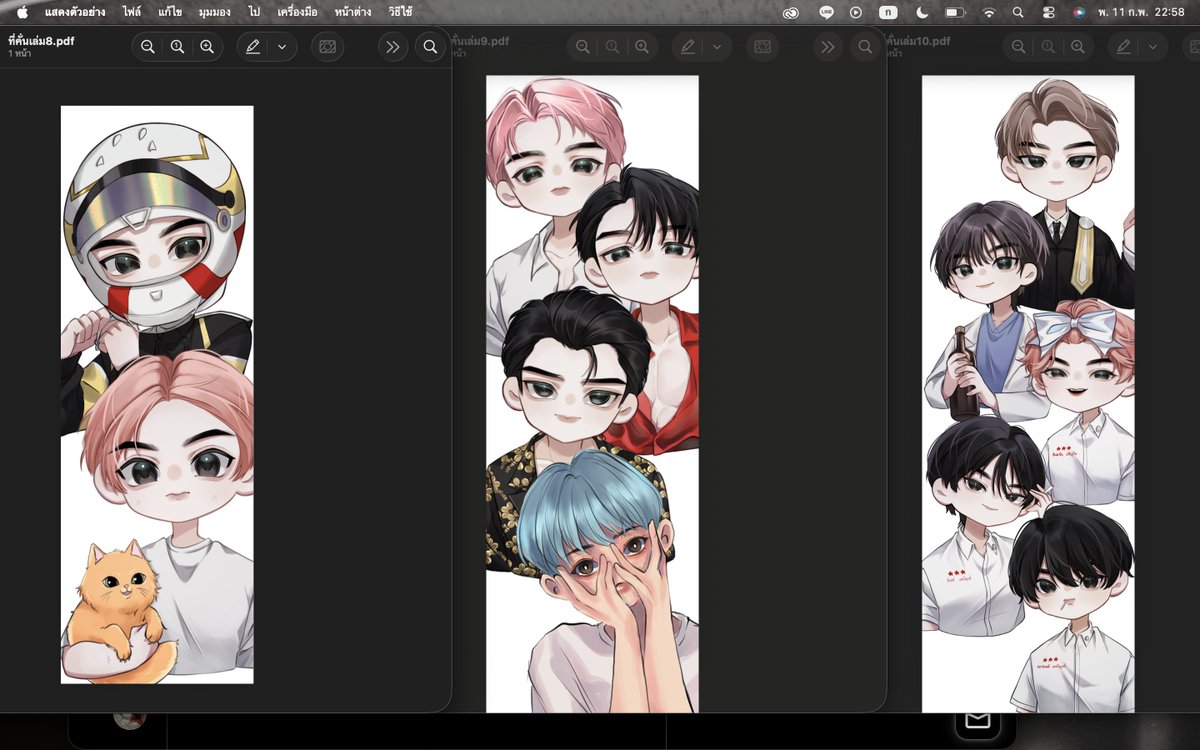This screenshot has width=1200, height=750.
Task: Open Creative Cloud menu bar icon
Action: (x=791, y=12)
